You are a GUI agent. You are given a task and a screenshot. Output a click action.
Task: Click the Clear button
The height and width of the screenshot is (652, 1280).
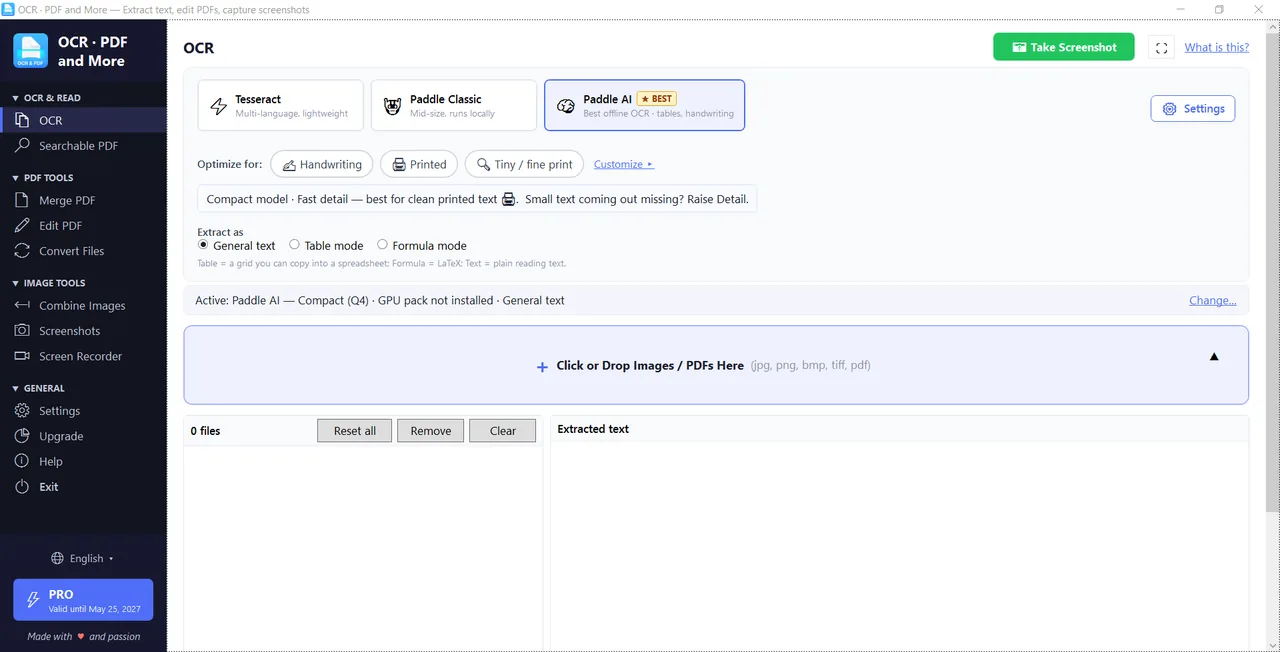point(503,431)
